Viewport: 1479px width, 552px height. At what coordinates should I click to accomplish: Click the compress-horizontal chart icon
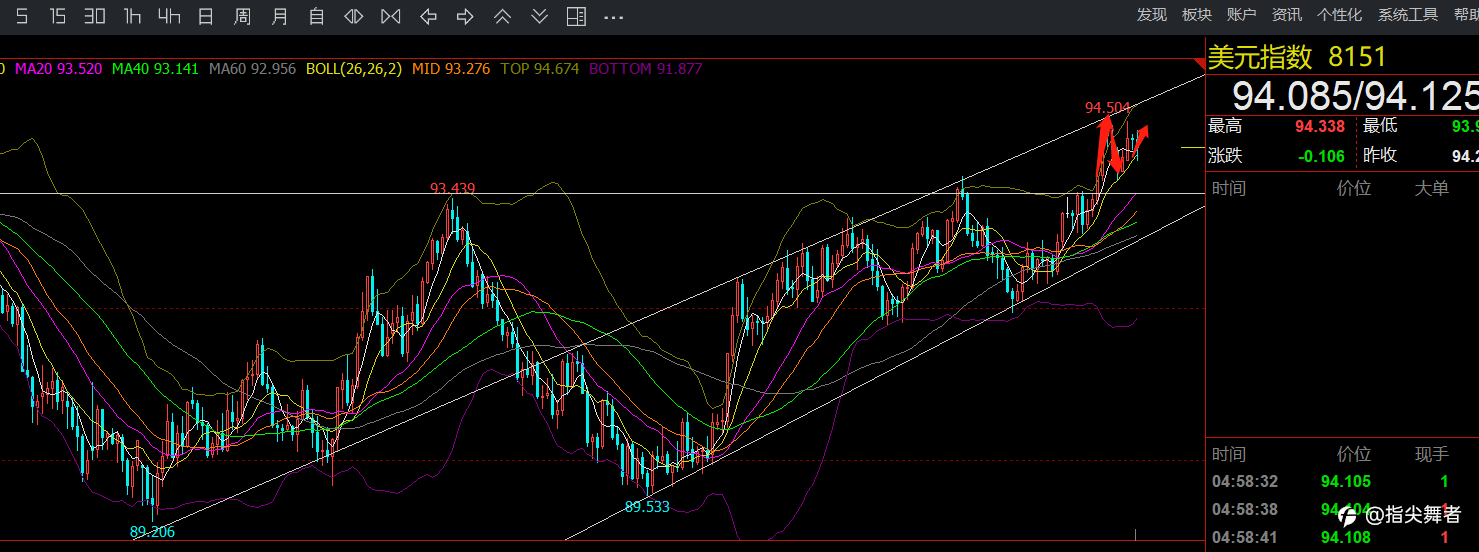tap(391, 16)
